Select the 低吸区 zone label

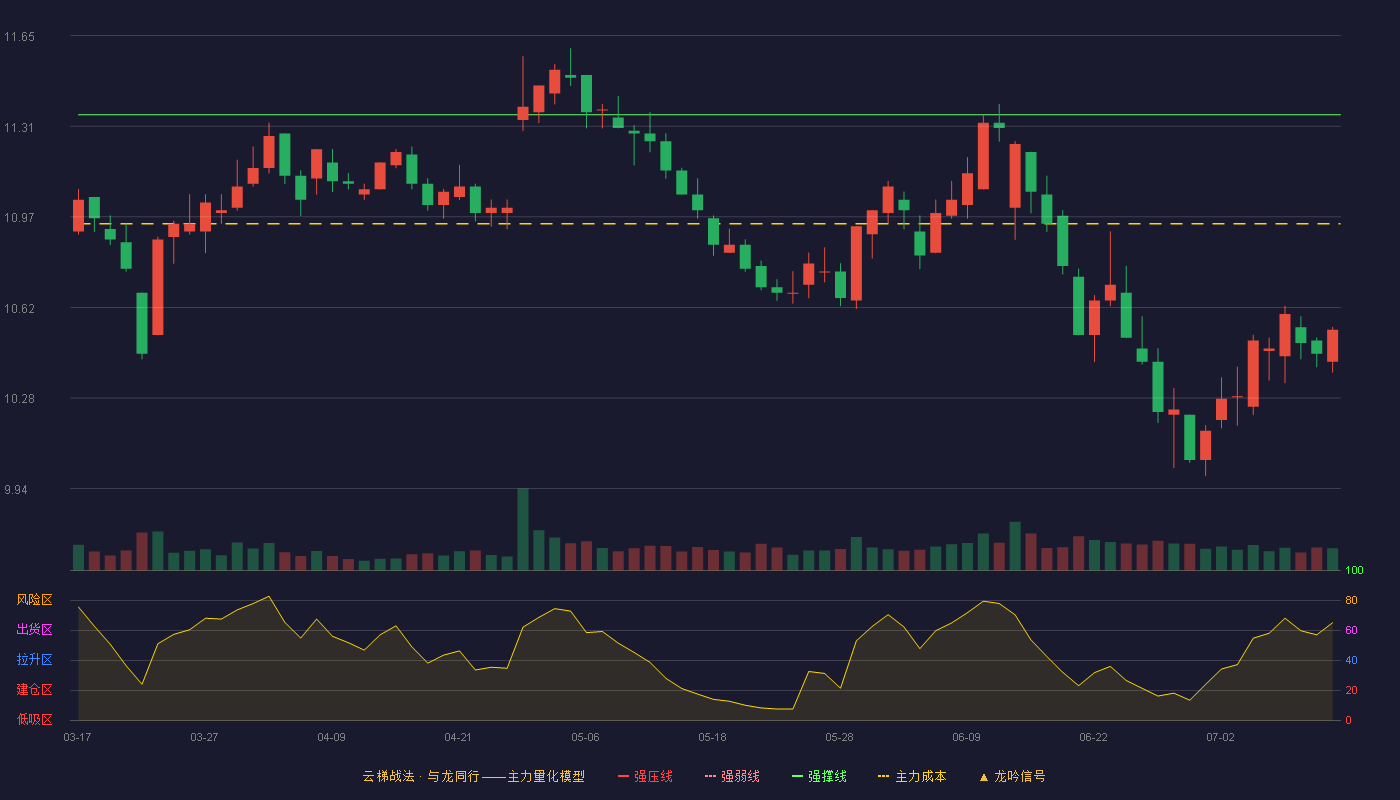click(34, 720)
